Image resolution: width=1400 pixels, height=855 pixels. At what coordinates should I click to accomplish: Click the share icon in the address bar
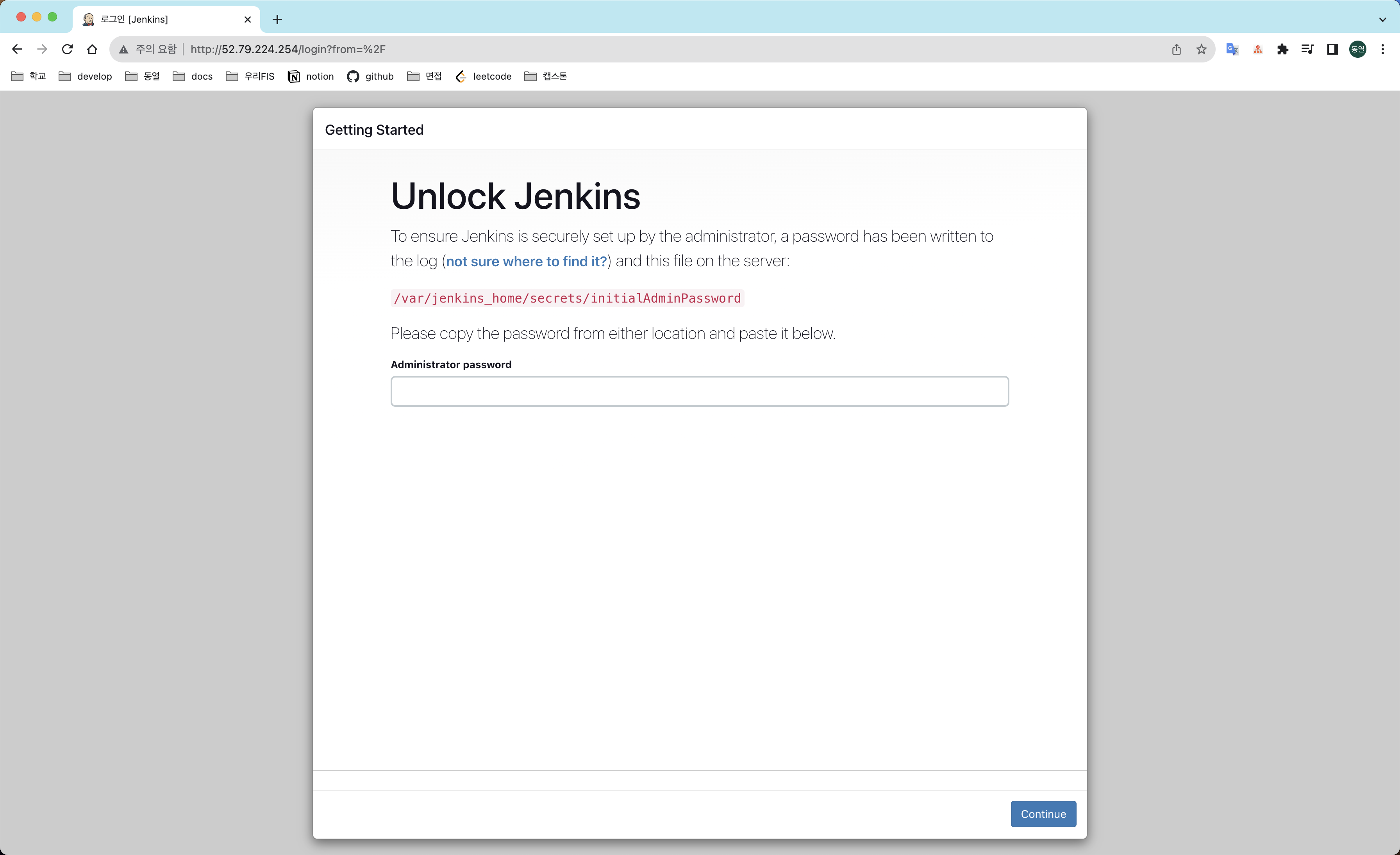click(x=1176, y=50)
